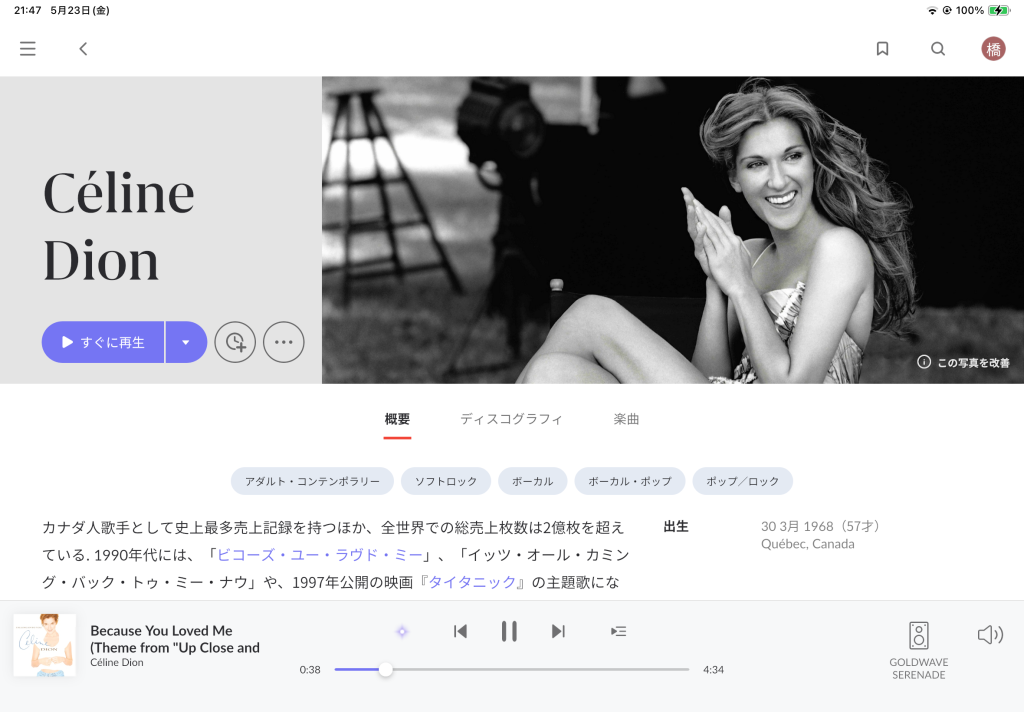
Task: Click the 100% battery percentage
Action: (970, 10)
